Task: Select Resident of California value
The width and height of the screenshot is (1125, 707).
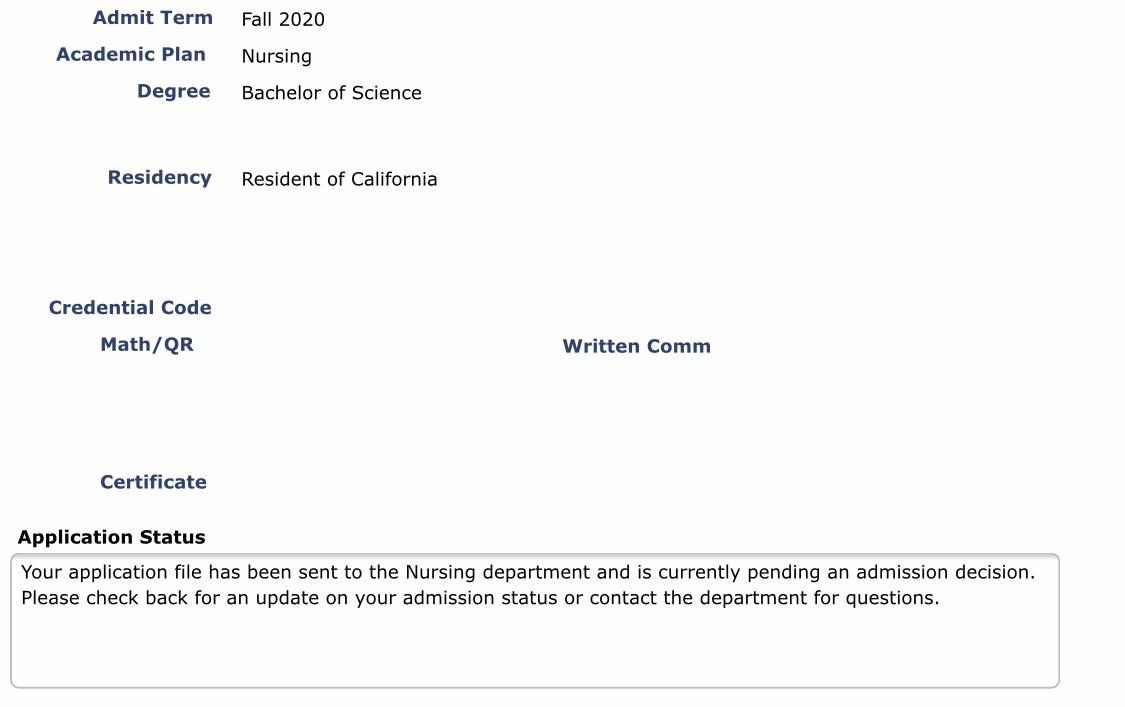Action: (339, 179)
